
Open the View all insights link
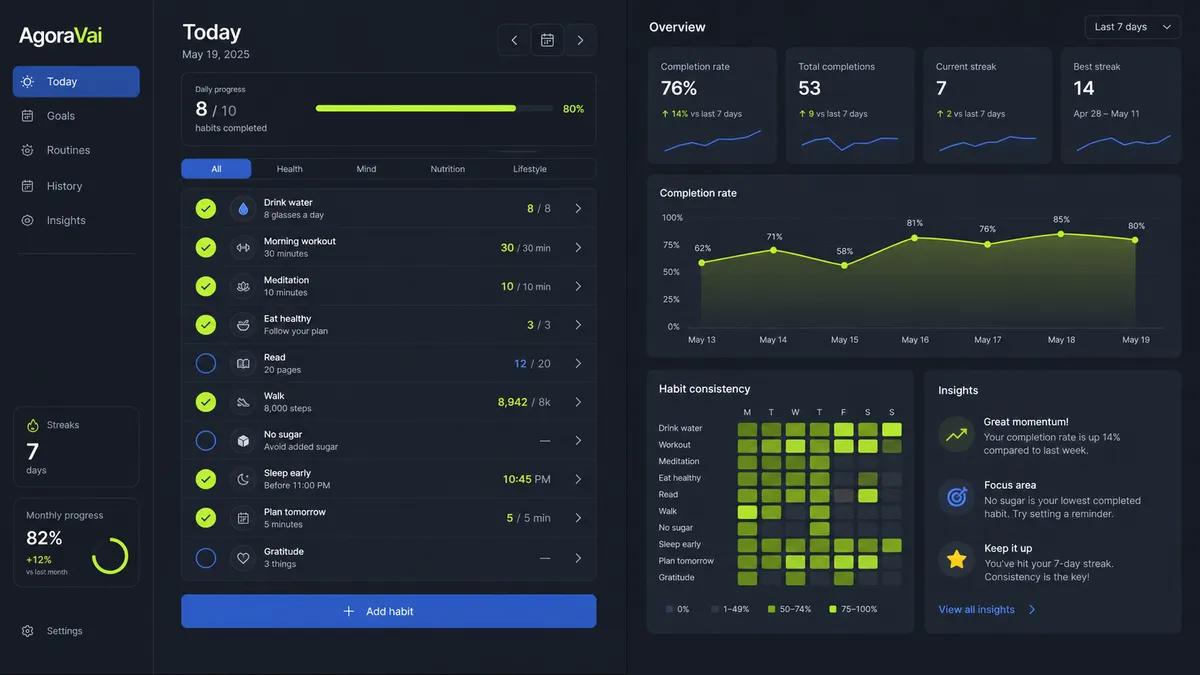(x=987, y=610)
